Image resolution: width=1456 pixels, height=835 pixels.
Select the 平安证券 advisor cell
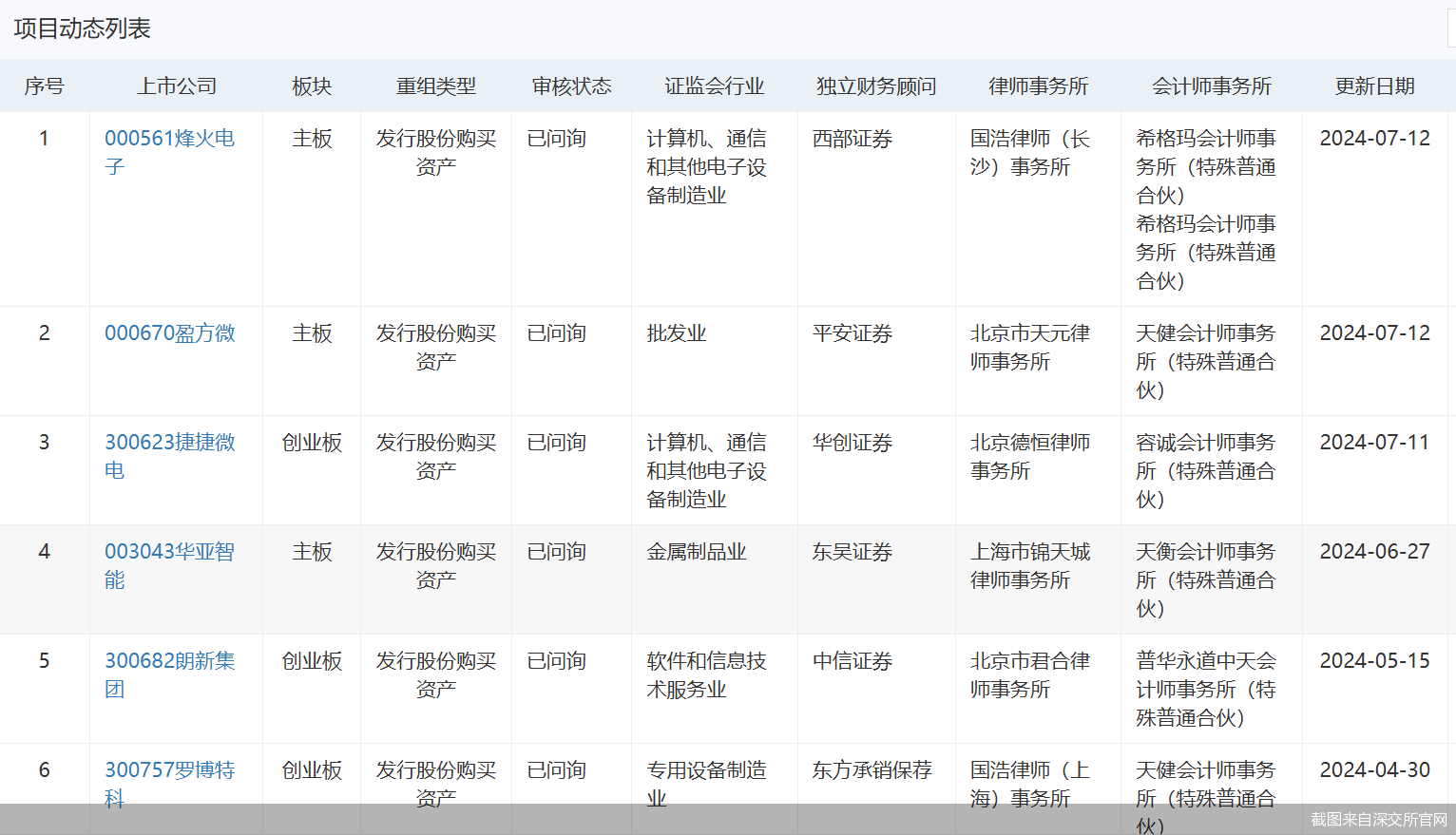click(x=853, y=333)
